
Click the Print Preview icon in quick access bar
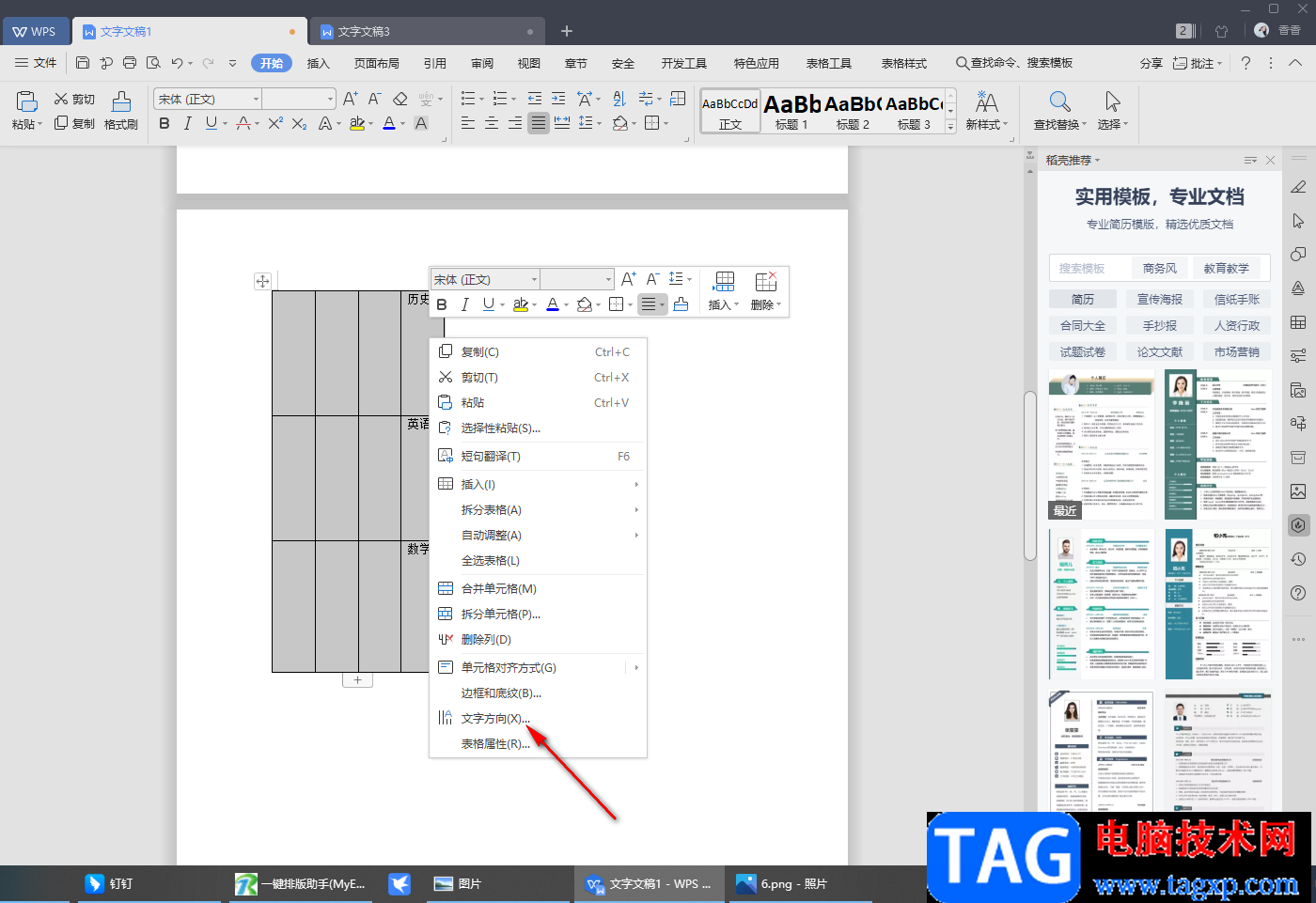pos(152,63)
